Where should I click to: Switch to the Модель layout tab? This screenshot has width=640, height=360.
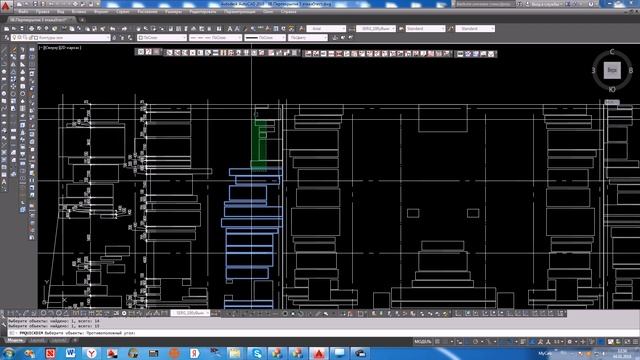[x=15, y=340]
